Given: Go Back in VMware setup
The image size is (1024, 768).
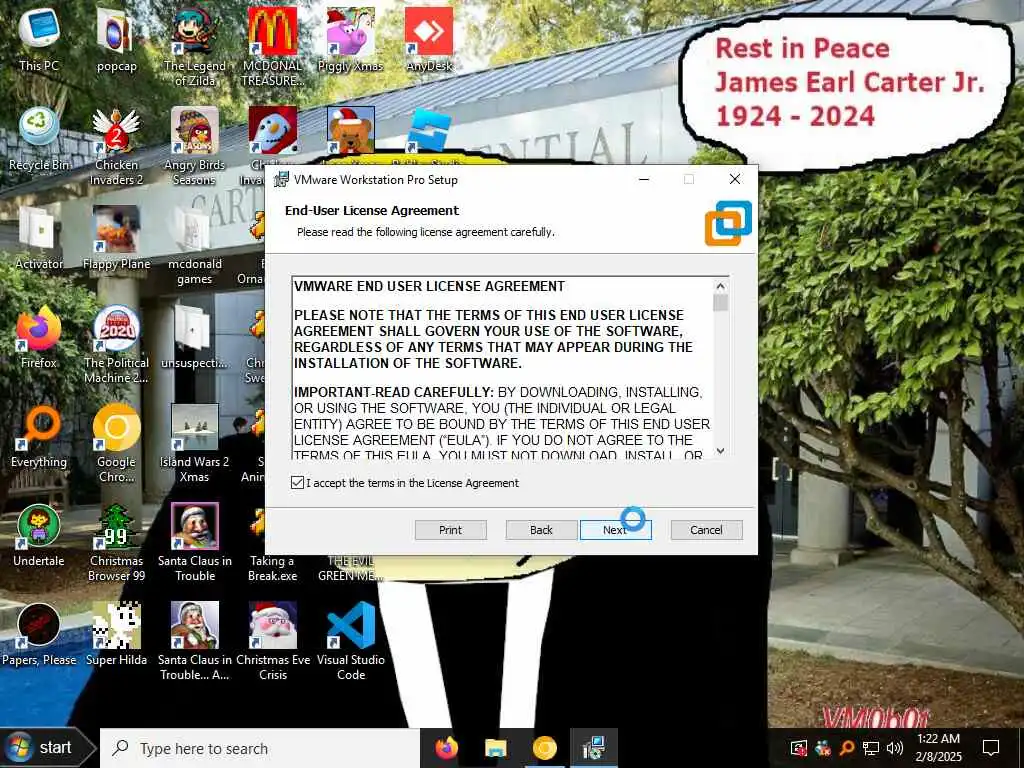Looking at the screenshot, I should (541, 530).
